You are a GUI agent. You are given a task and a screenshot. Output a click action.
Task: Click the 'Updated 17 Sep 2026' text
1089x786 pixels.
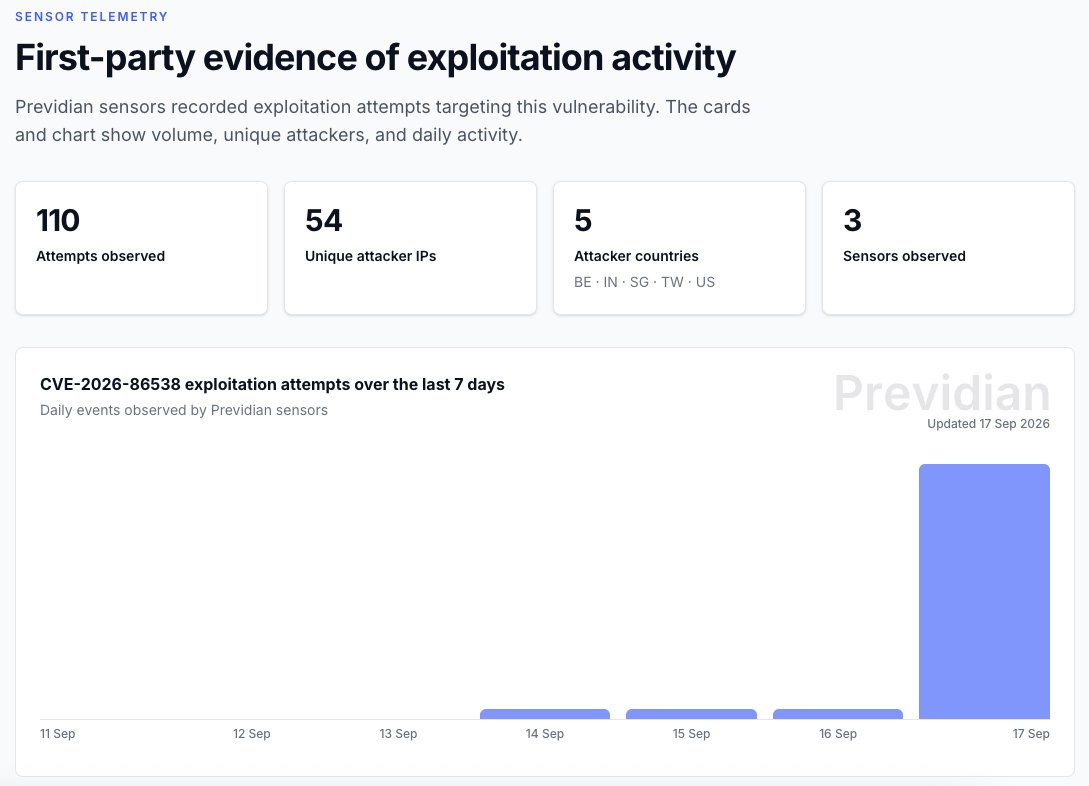(988, 424)
